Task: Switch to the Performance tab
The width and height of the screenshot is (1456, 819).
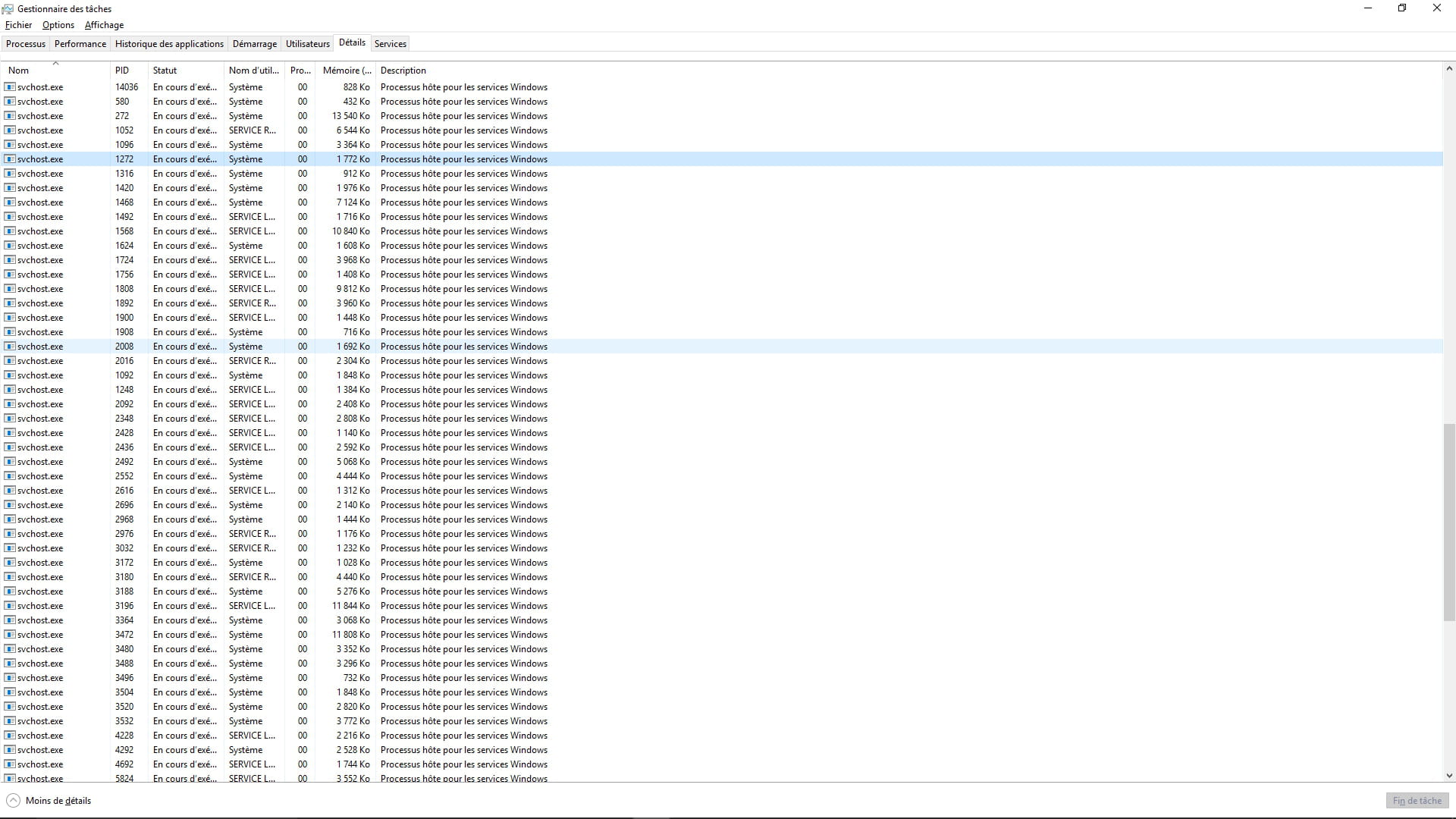Action: point(80,44)
